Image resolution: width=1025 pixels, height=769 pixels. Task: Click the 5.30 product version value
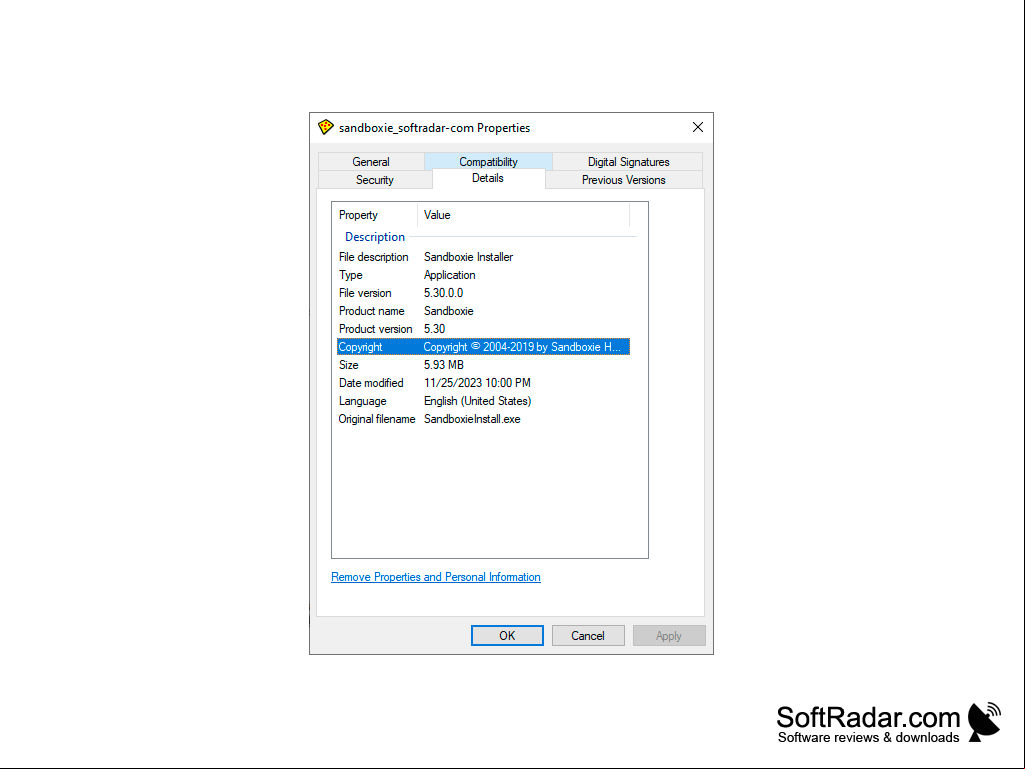[x=435, y=329]
